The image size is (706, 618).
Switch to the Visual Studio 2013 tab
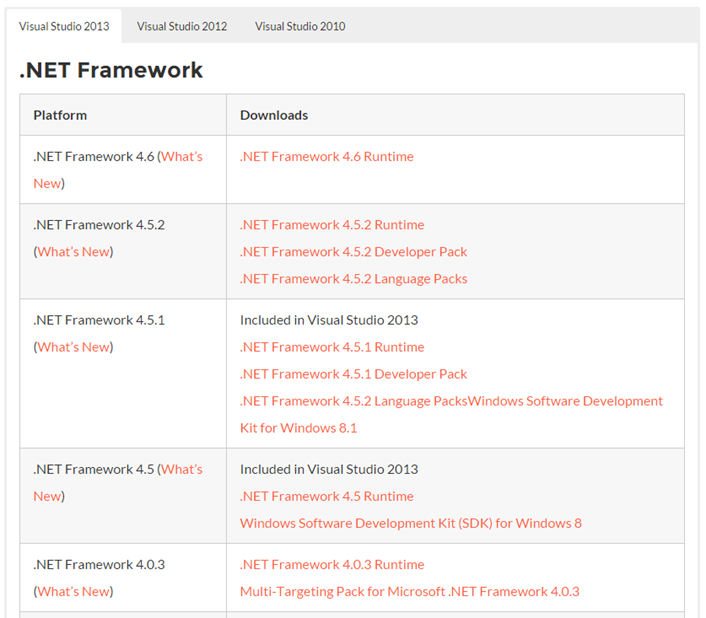click(64, 26)
